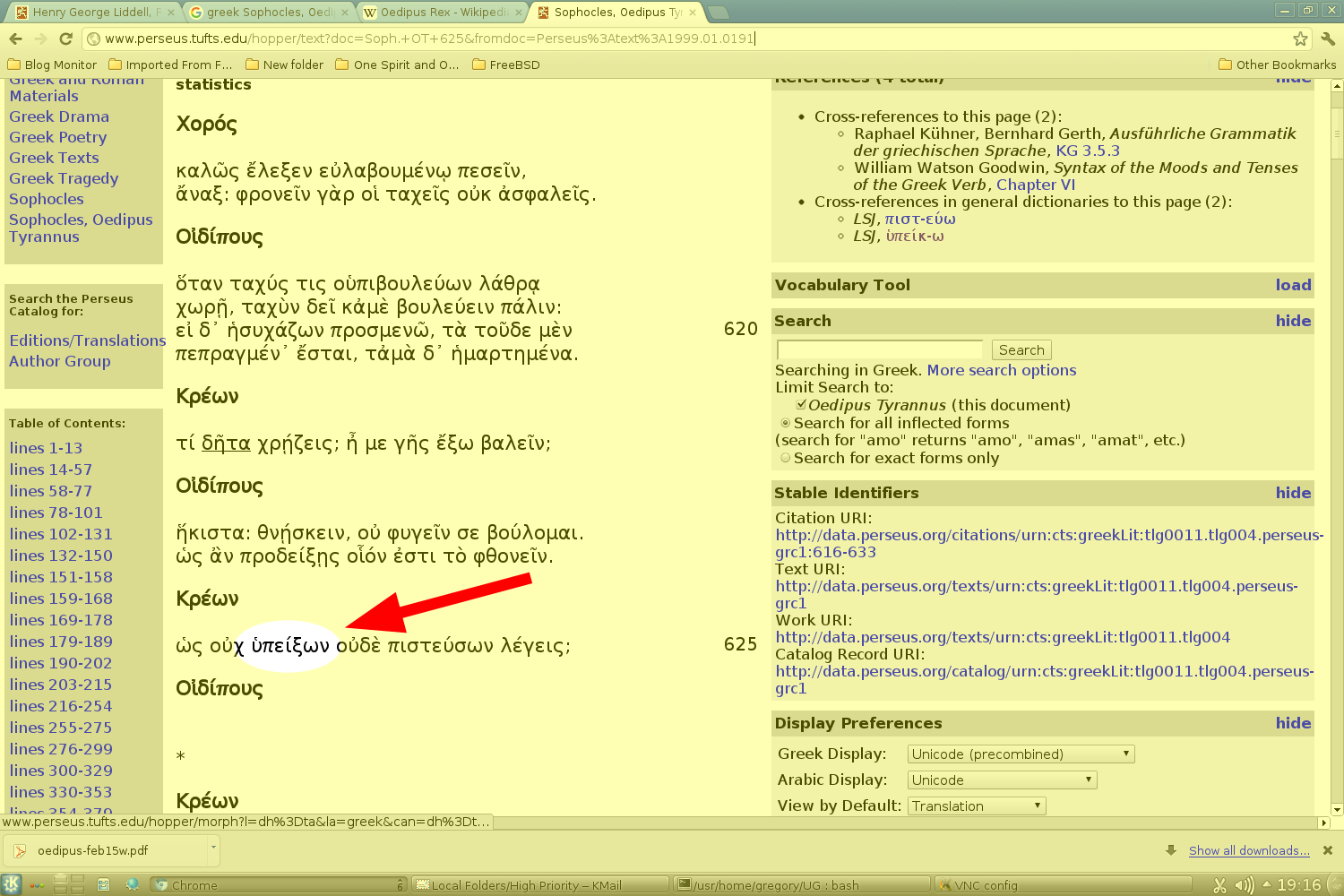Open the Other Bookmarks folder
This screenshot has height=896, width=1344.
tap(1277, 65)
